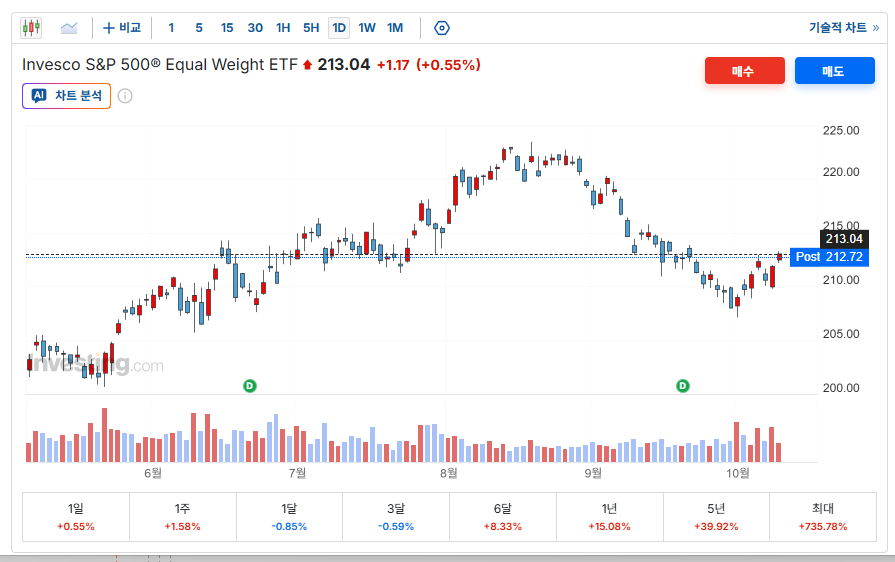This screenshot has height=562, width=895.
Task: Click the 10월 label on time axis
Action: point(737,472)
